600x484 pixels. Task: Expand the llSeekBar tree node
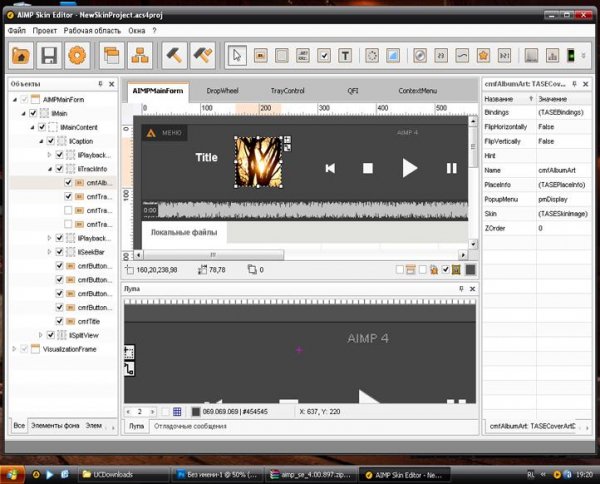click(x=49, y=252)
